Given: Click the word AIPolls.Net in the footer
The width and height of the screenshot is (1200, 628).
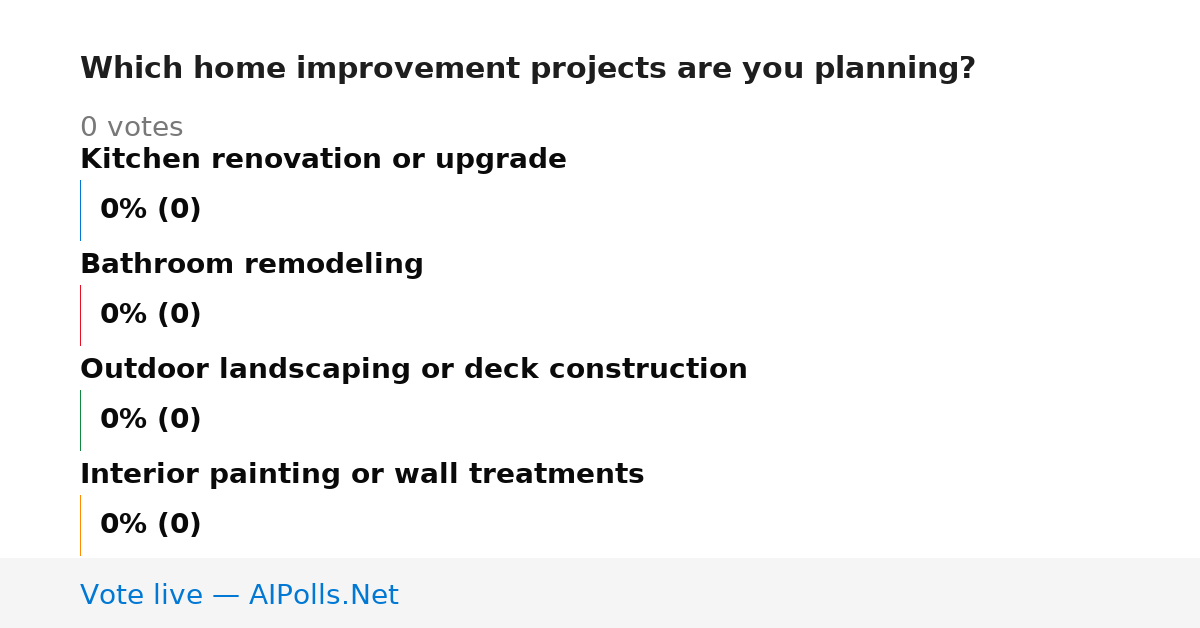Looking at the screenshot, I should 324,595.
